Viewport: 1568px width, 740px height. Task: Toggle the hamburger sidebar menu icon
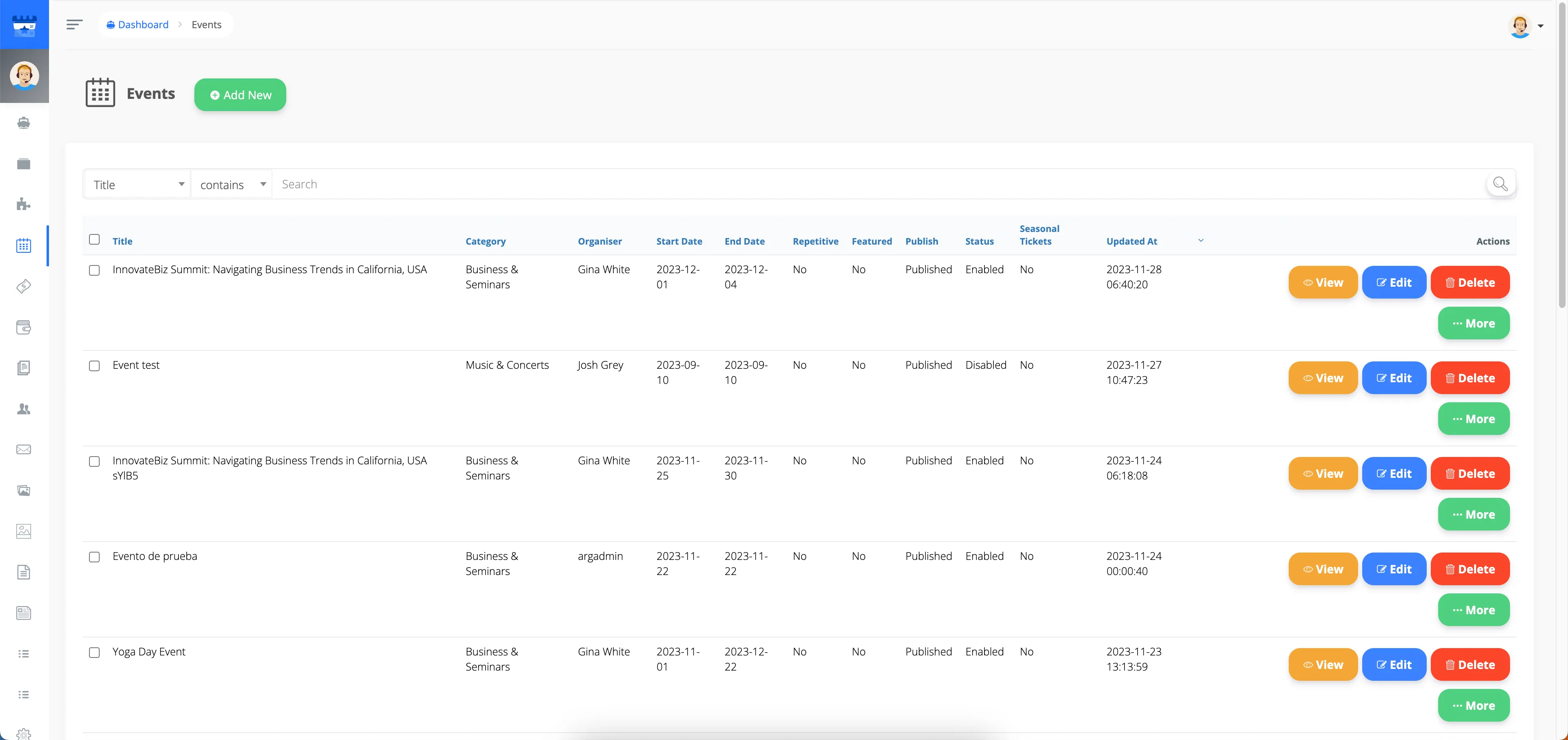pyautogui.click(x=74, y=25)
